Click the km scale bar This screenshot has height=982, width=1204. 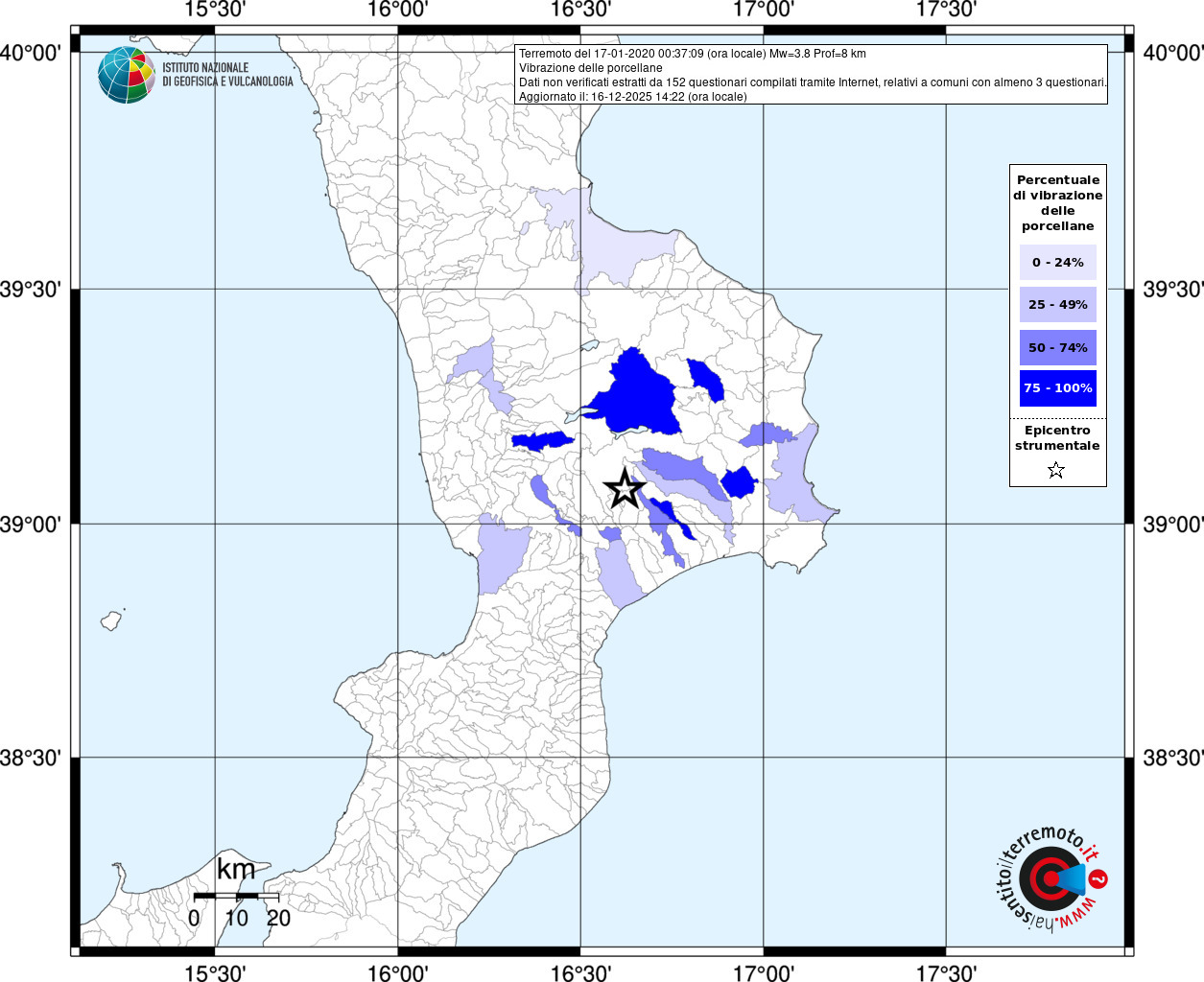[236, 896]
